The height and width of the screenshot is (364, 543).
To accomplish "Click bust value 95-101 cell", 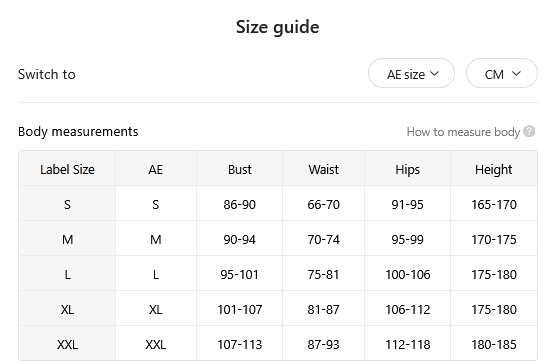I will coord(240,274).
